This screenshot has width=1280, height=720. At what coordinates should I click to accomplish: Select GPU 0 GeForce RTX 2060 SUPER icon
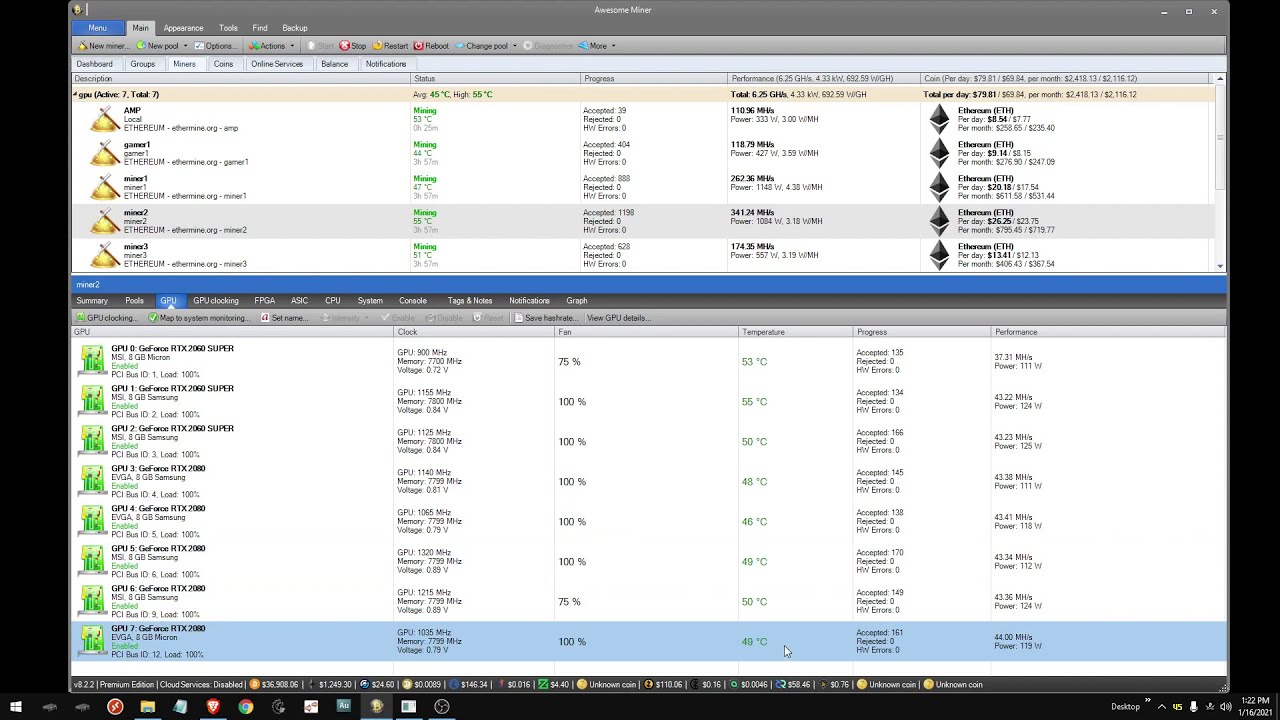pos(92,361)
